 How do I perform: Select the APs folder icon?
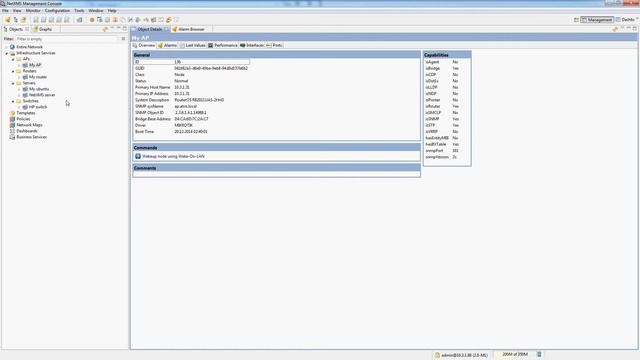click(x=19, y=59)
